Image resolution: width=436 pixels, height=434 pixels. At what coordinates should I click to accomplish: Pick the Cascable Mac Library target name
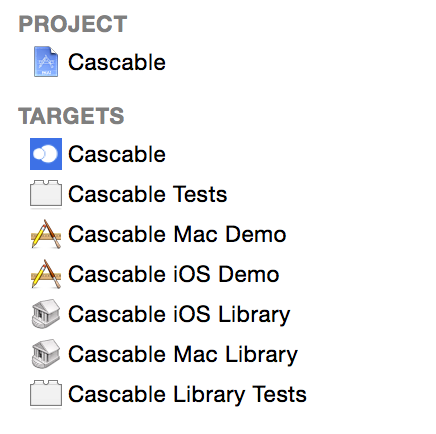pos(183,355)
